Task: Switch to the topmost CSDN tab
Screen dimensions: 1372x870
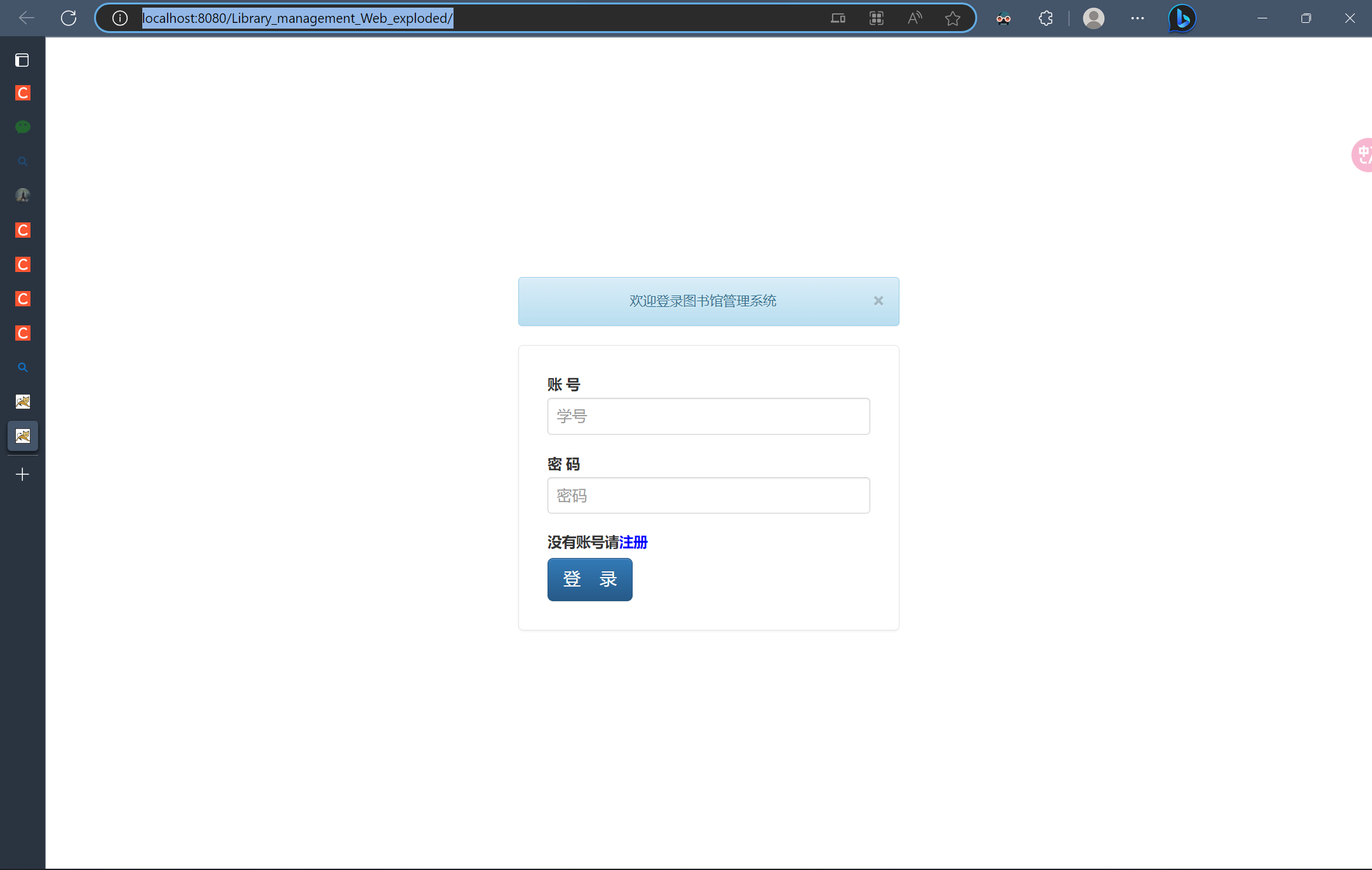Action: coord(22,92)
